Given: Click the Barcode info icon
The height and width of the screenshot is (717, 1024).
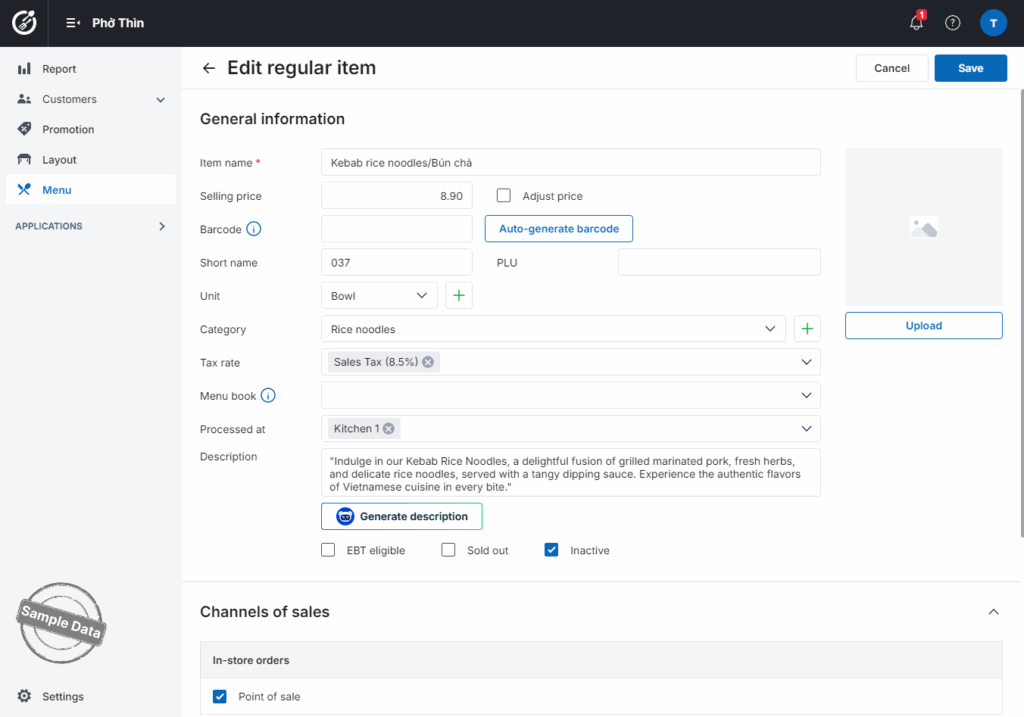Looking at the screenshot, I should pos(254,229).
